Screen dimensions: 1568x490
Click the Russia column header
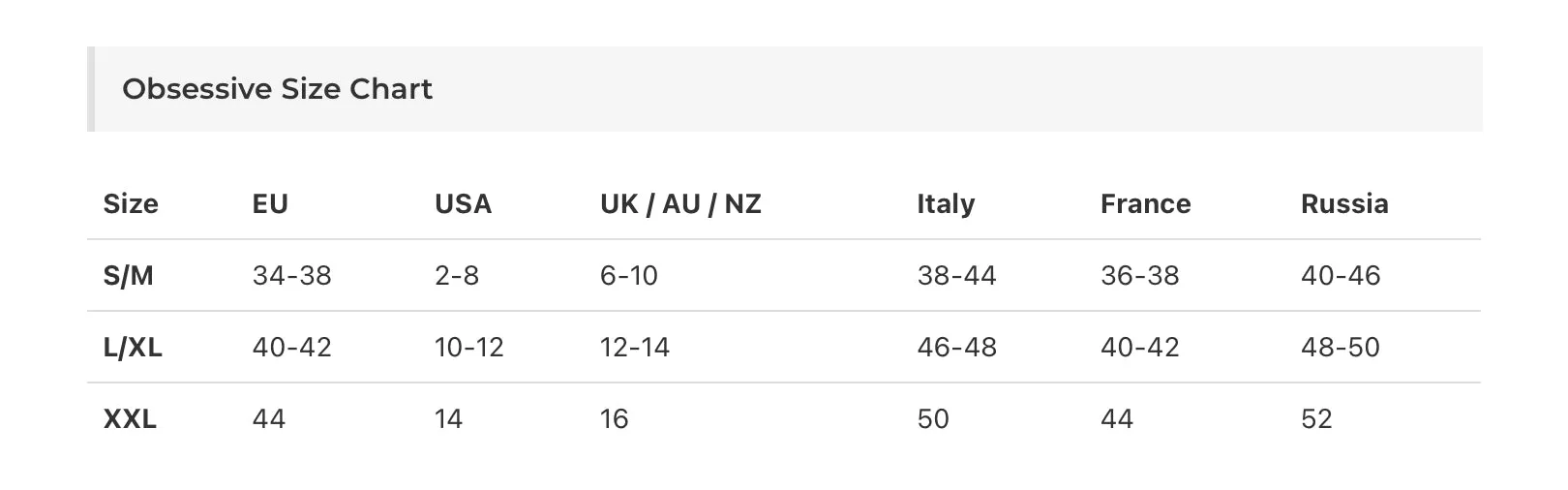tap(1344, 203)
